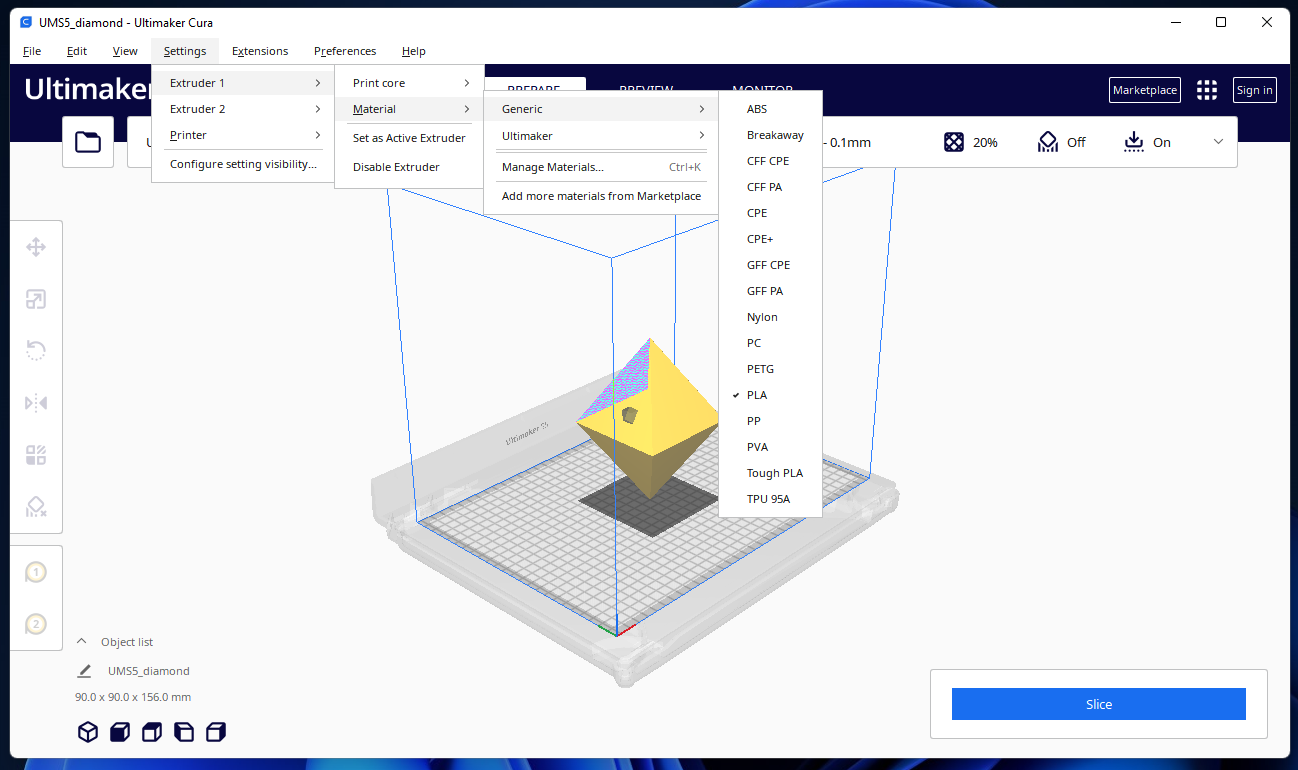This screenshot has width=1298, height=770.
Task: Expand print settings panel chevron
Action: point(1218,142)
